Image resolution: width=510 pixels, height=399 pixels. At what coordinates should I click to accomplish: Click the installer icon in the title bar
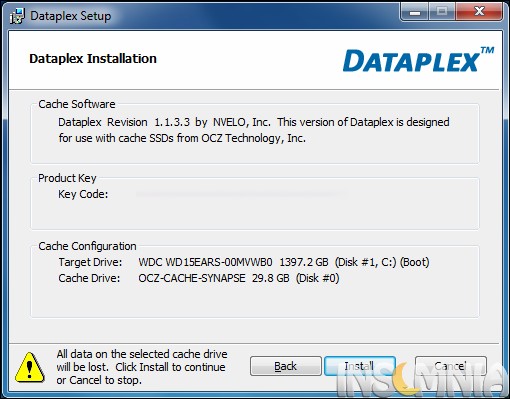(17, 16)
